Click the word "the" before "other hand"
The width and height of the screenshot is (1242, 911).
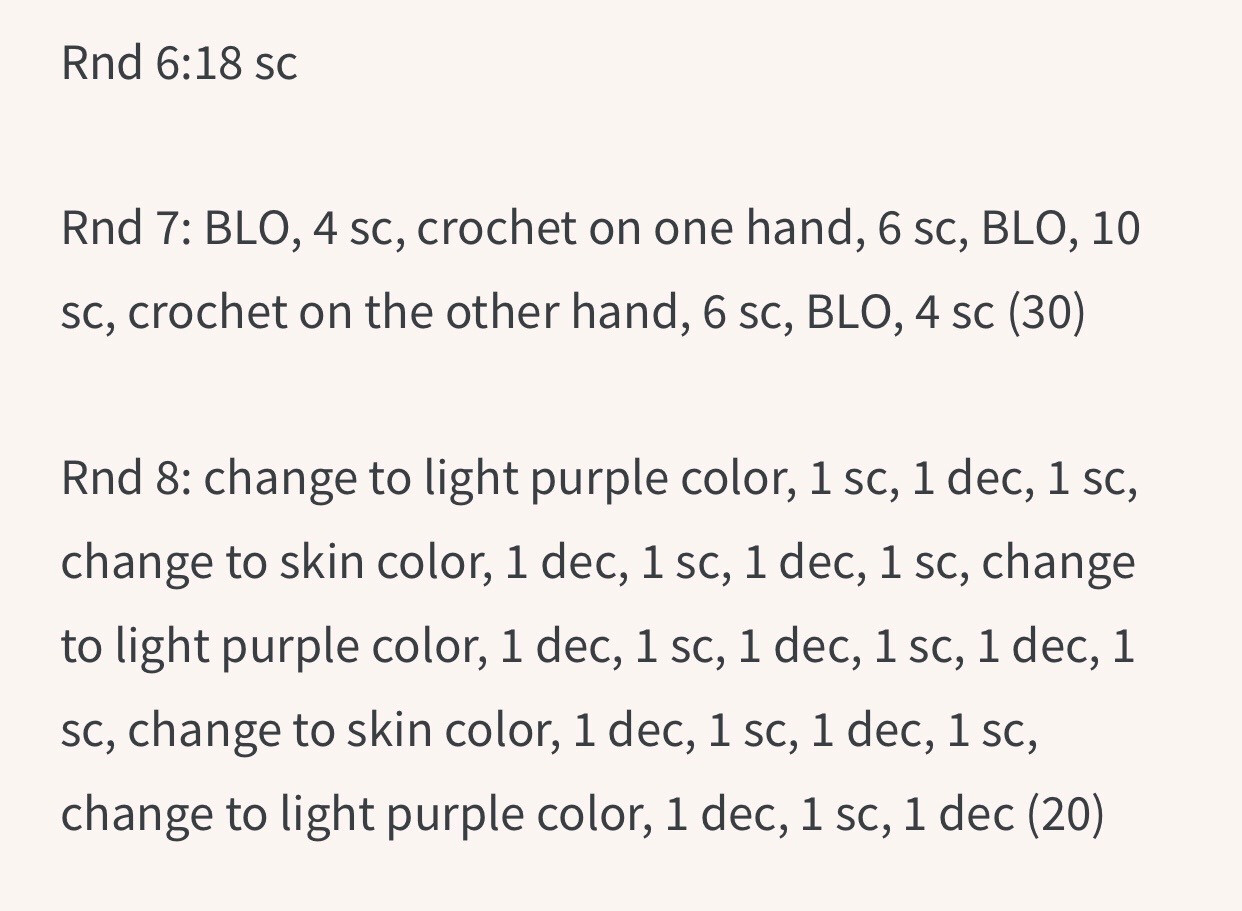coord(399,313)
